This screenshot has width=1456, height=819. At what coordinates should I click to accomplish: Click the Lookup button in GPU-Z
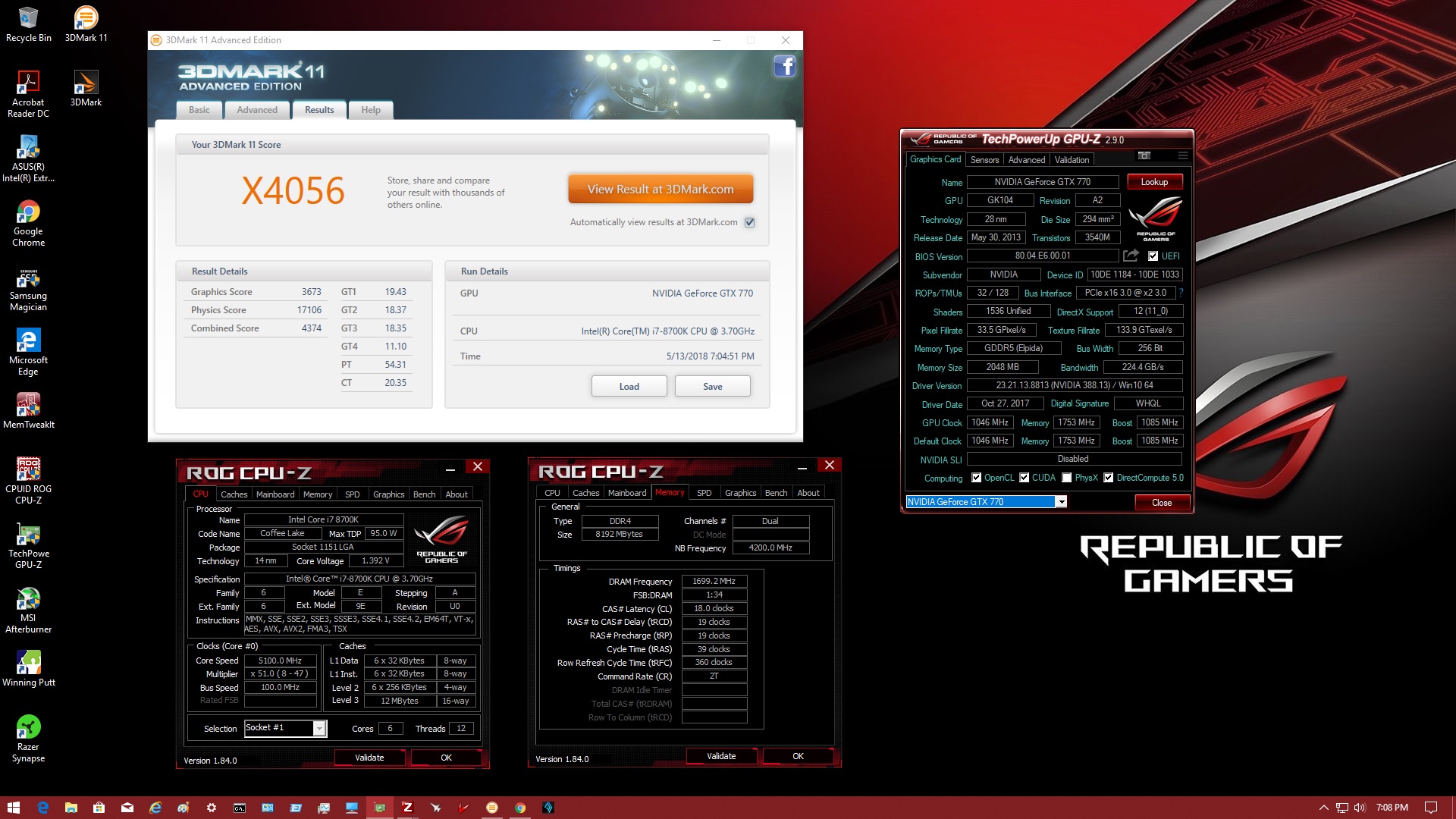click(1154, 182)
